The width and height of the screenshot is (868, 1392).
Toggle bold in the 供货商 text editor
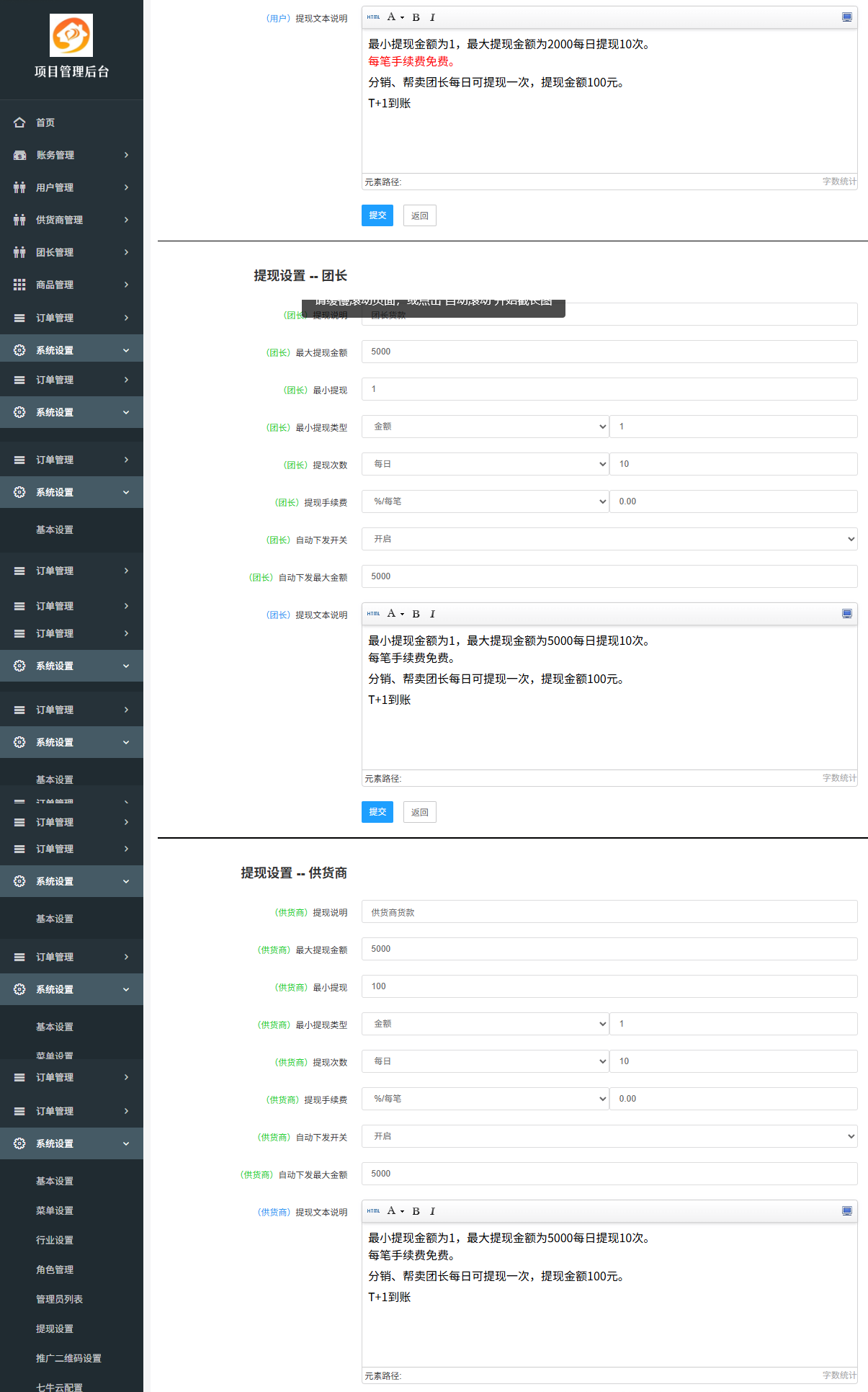point(416,1211)
